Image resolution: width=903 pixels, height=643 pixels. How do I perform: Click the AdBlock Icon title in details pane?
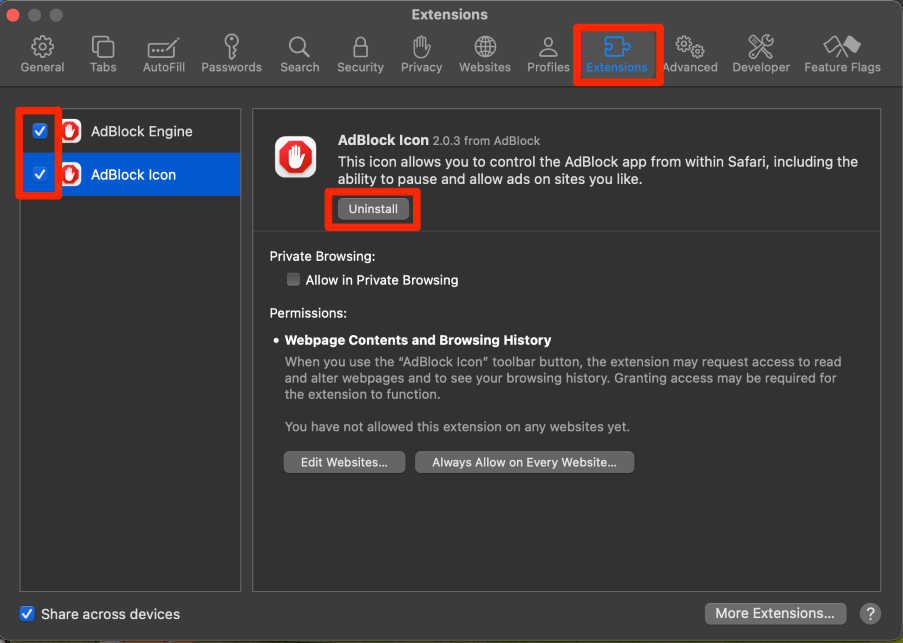click(x=383, y=140)
